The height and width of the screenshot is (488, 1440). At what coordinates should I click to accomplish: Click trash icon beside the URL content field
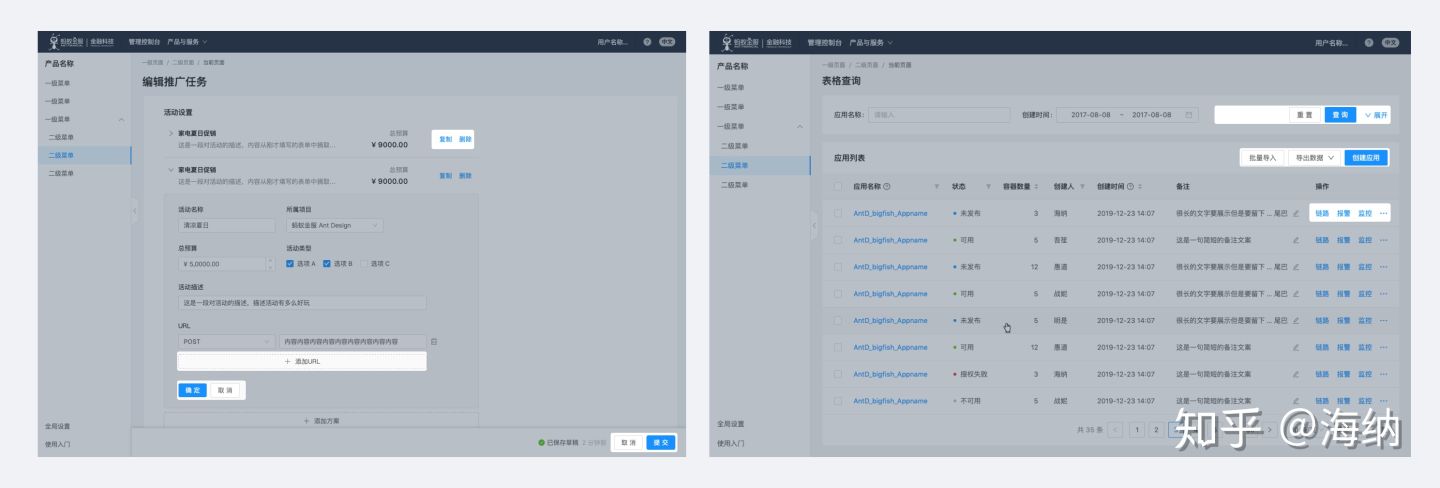434,342
